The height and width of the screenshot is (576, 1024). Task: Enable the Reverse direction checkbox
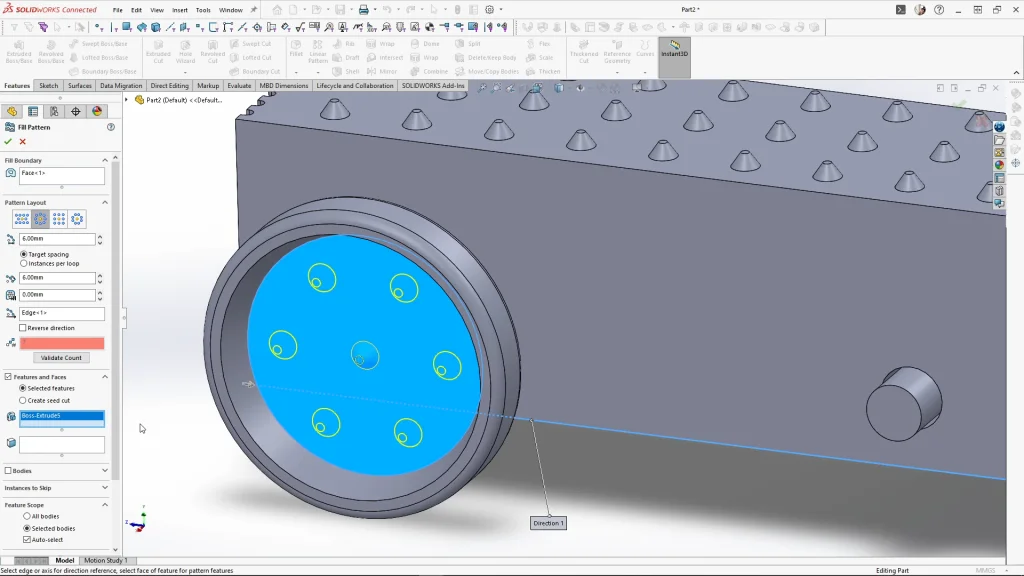pos(23,328)
